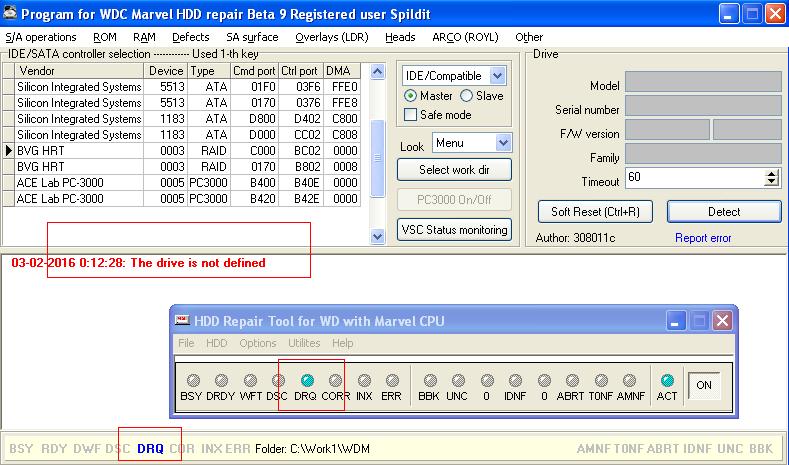Viewport: 789px width, 465px height.
Task: Select ACE Lab PC-3000 row with port B400
Action: [x=182, y=183]
